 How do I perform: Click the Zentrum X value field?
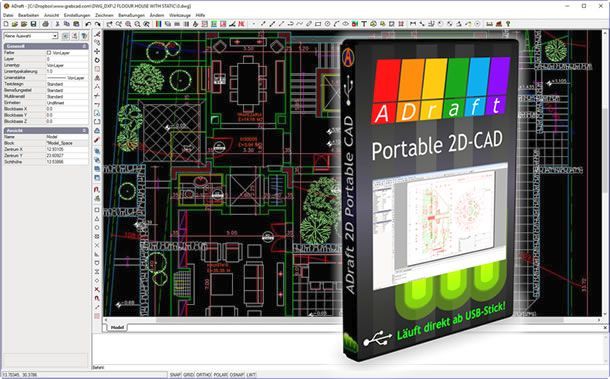click(67, 149)
